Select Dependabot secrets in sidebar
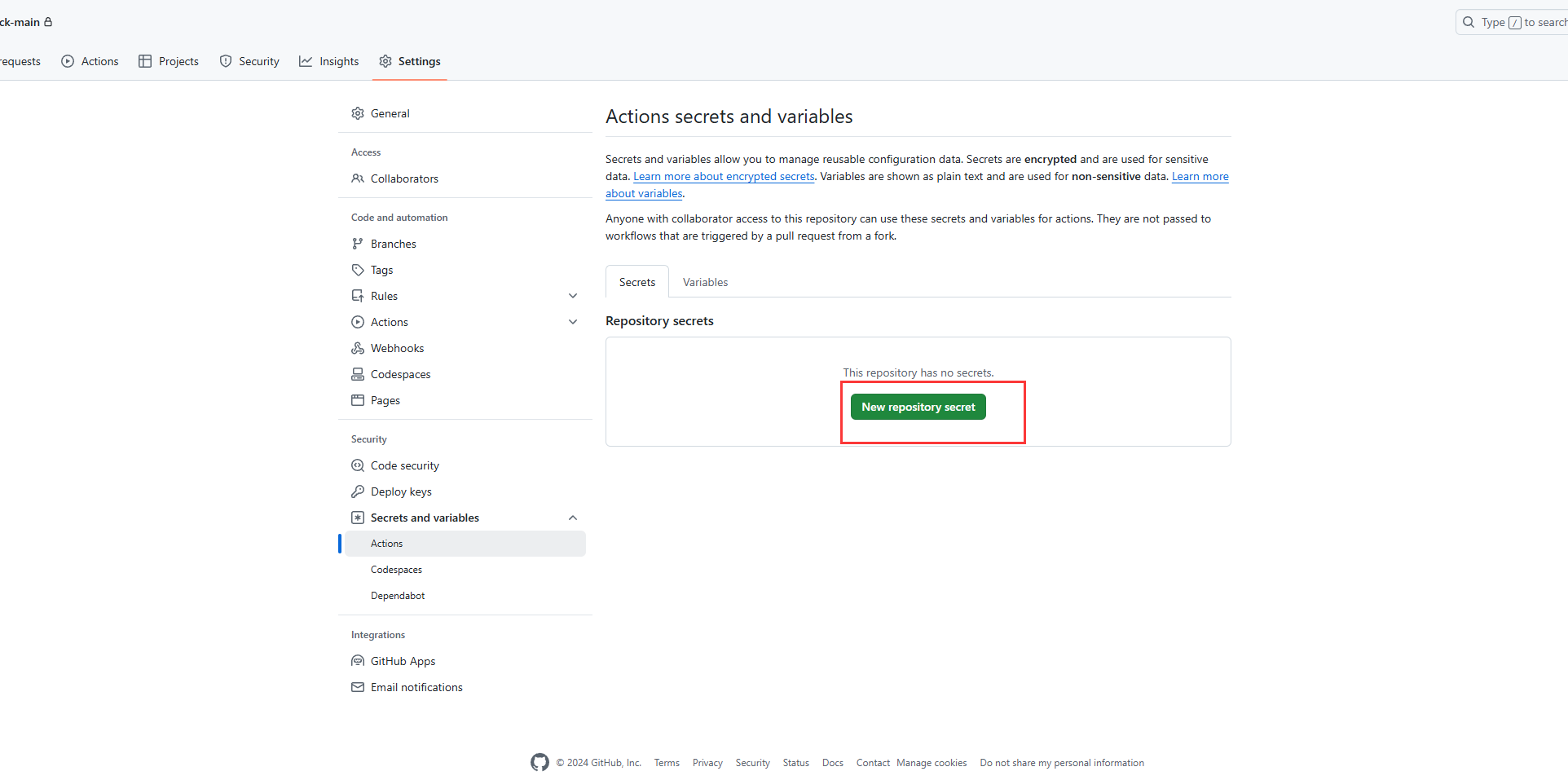This screenshot has height=780, width=1568. click(x=398, y=596)
